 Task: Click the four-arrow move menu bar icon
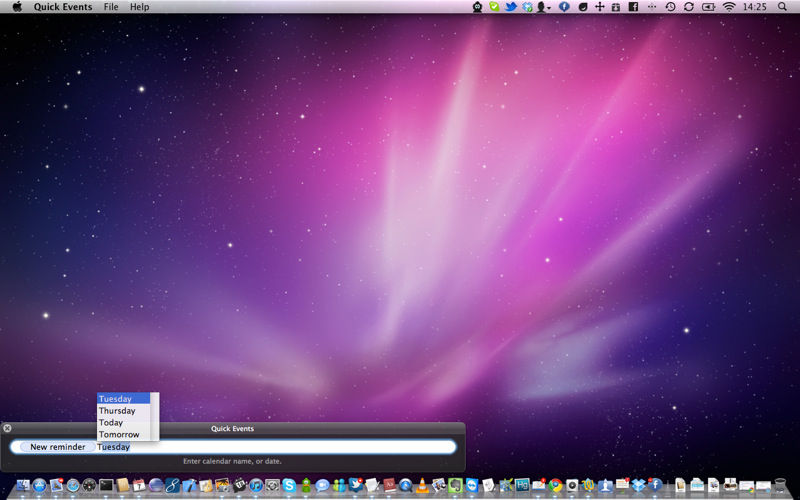[x=599, y=7]
